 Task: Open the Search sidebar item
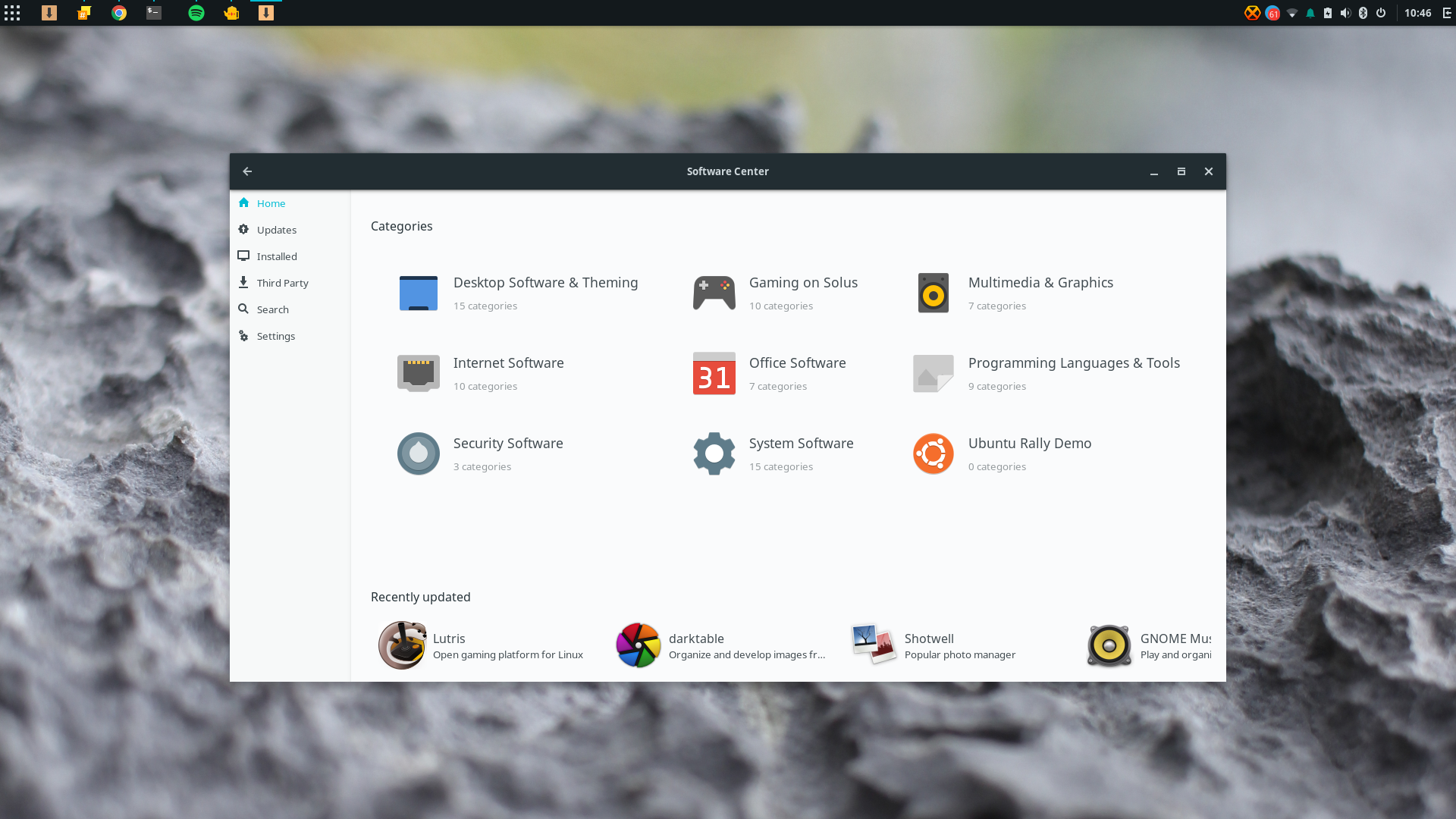[x=290, y=309]
